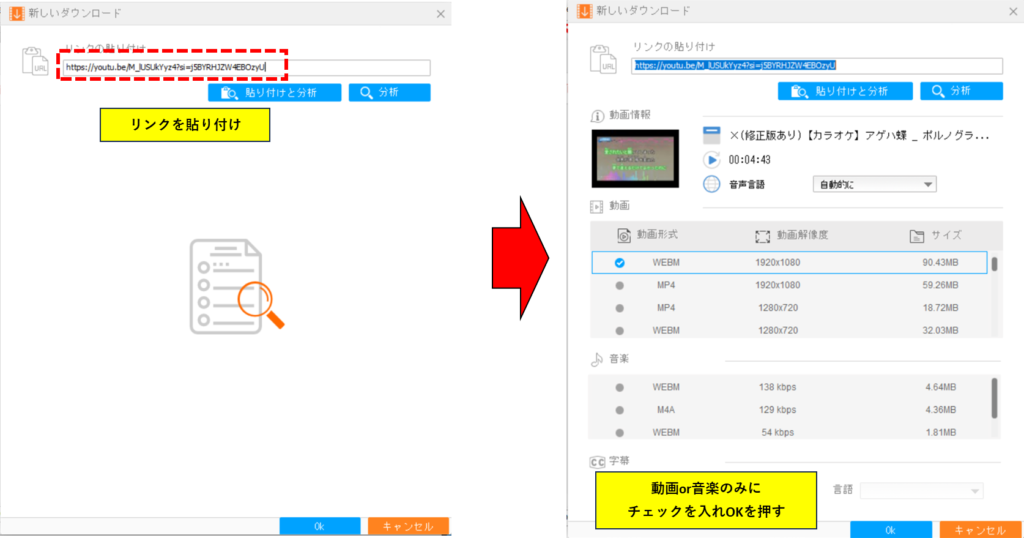Open the subtitle 言語 dropdown
Image resolution: width=1024 pixels, height=538 pixels.
[921, 491]
